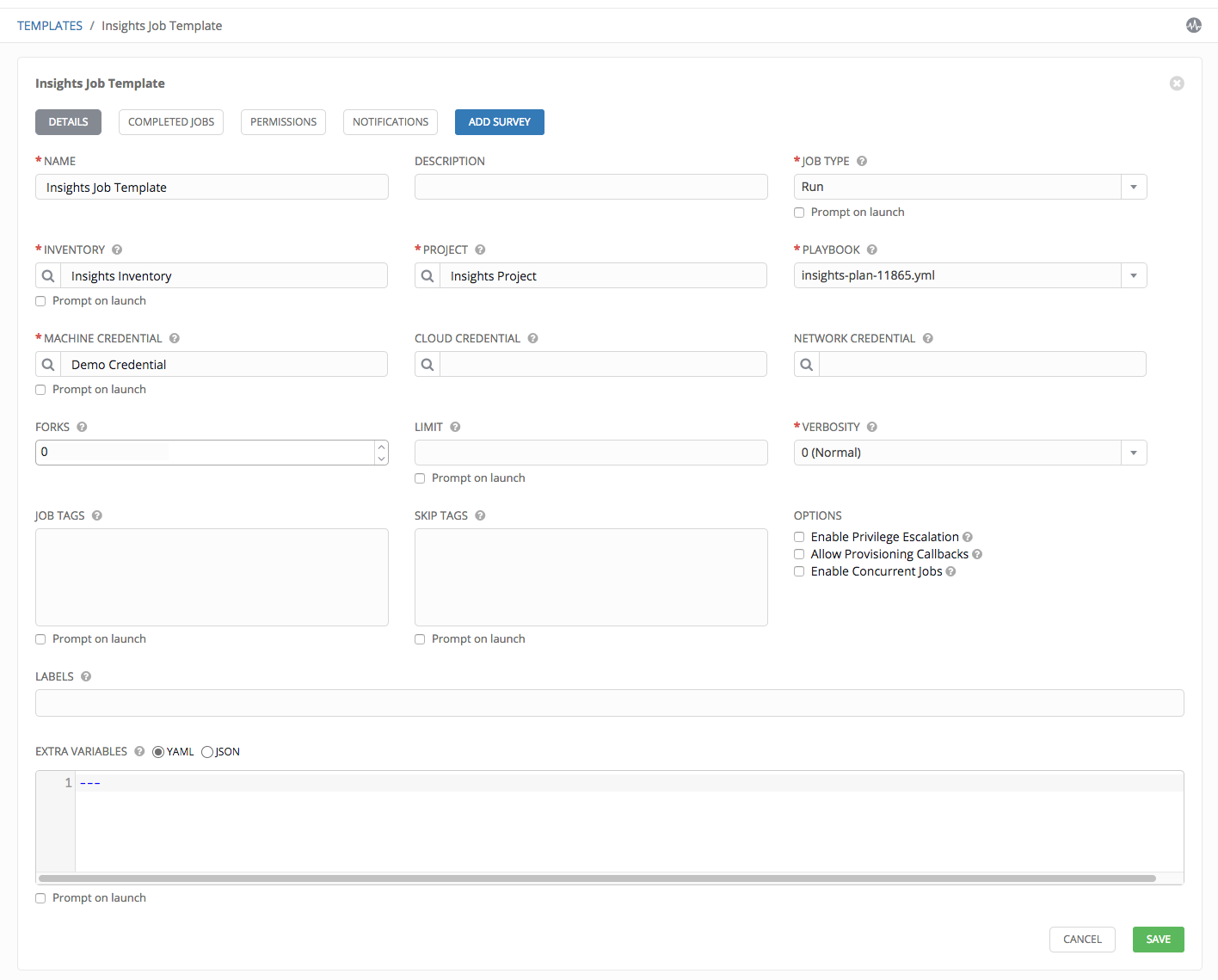Show help for Network Credential field
Image resolution: width=1218 pixels, height=980 pixels.
click(x=927, y=338)
